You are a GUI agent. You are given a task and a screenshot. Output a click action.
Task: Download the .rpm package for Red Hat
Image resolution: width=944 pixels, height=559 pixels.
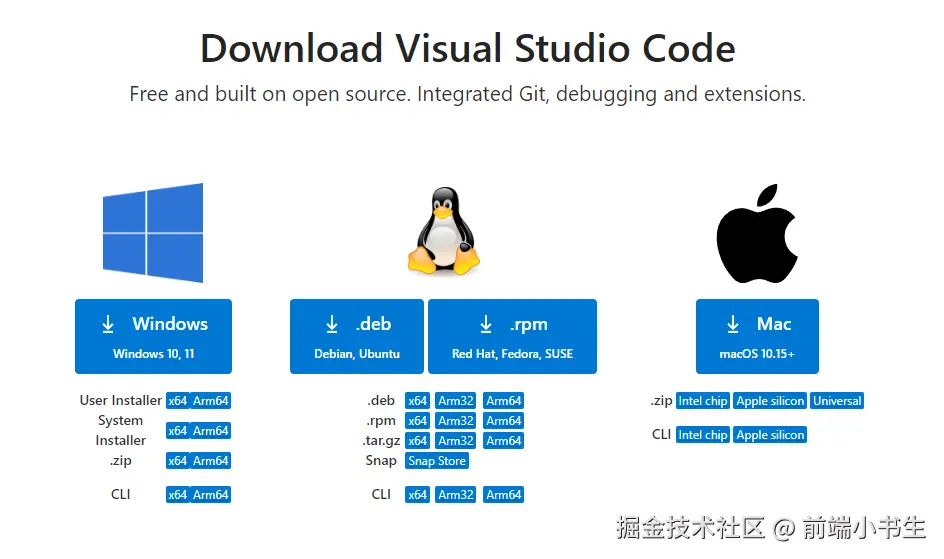(512, 336)
